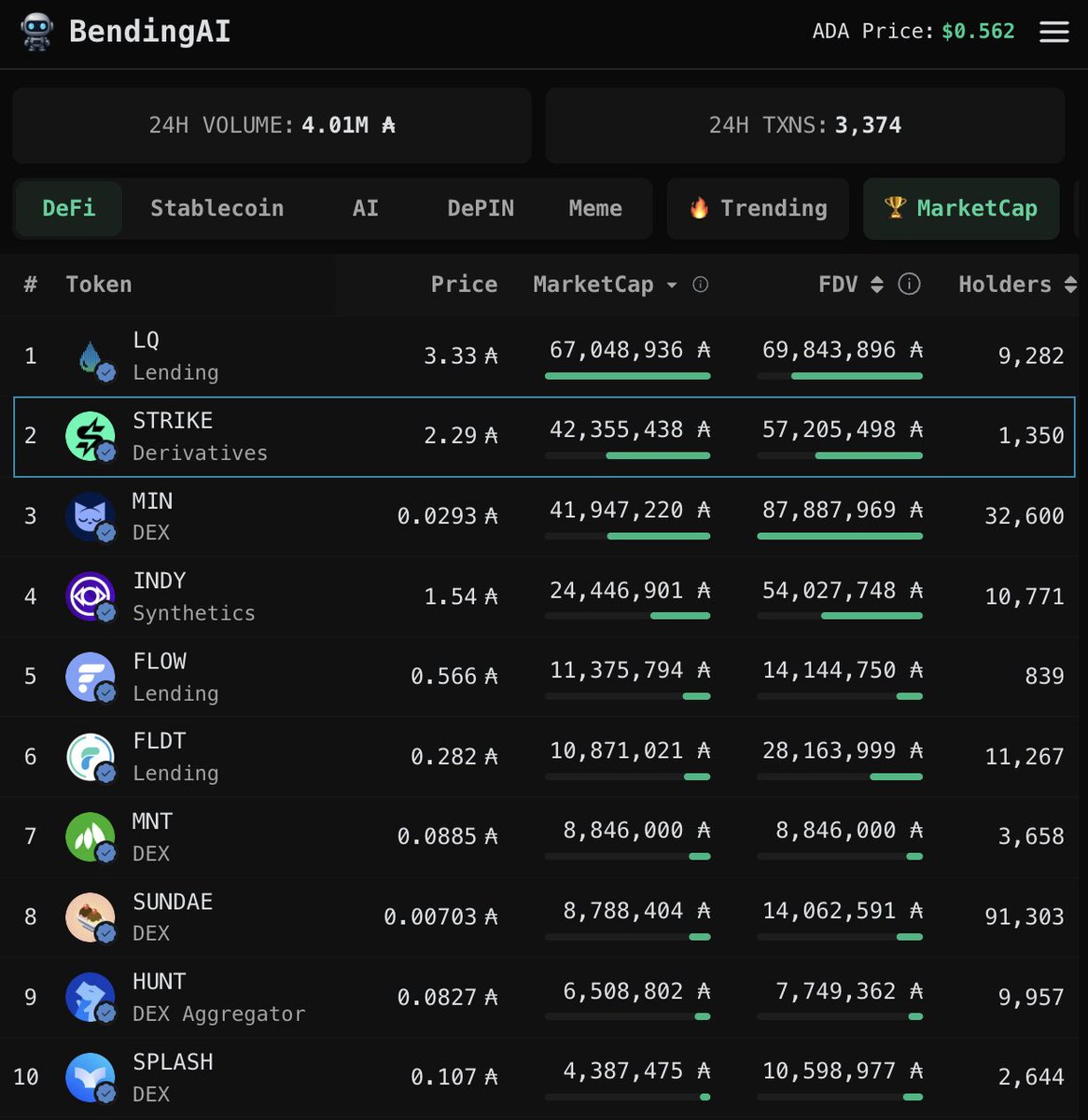Click the SPLASH token icon
Screen dimensions: 1088x1120
[x=91, y=1078]
